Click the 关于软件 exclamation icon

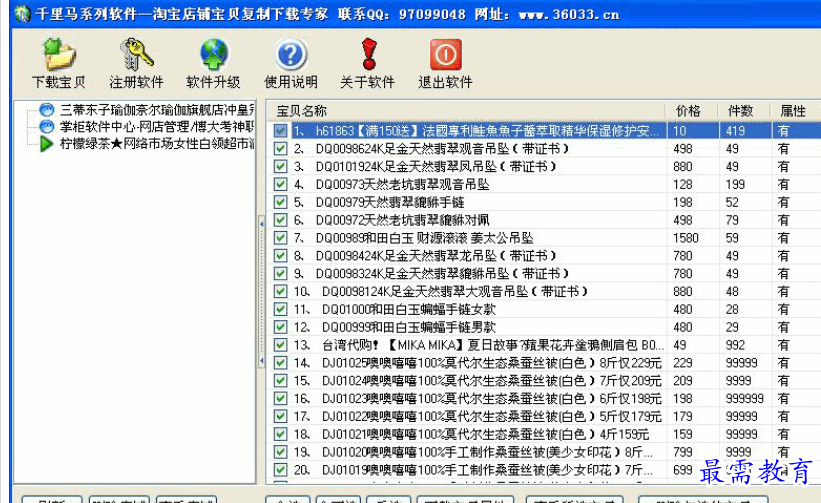coord(369,54)
